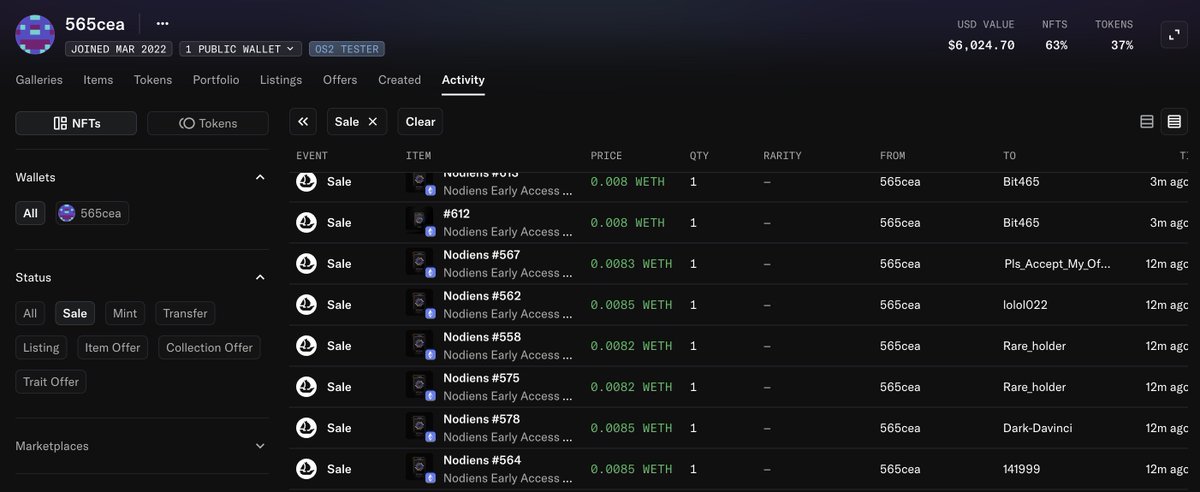Remove the Sale filter chip X
The image size is (1200, 492).
(373, 122)
